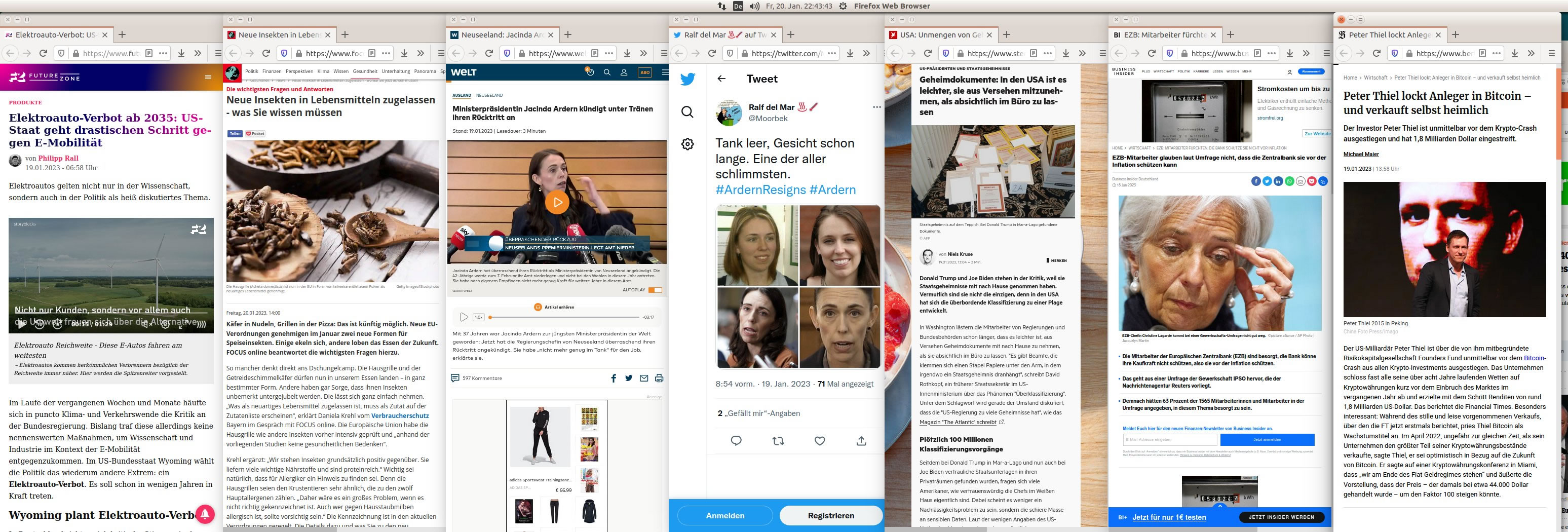Share the Welt article on Facebook
The image size is (1568, 532).
pyautogui.click(x=614, y=378)
